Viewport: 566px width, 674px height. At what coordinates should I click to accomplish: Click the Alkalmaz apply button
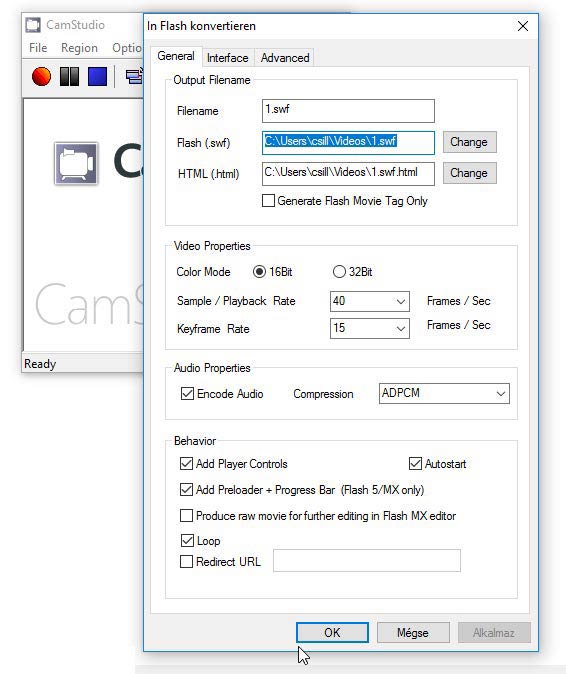coord(494,633)
